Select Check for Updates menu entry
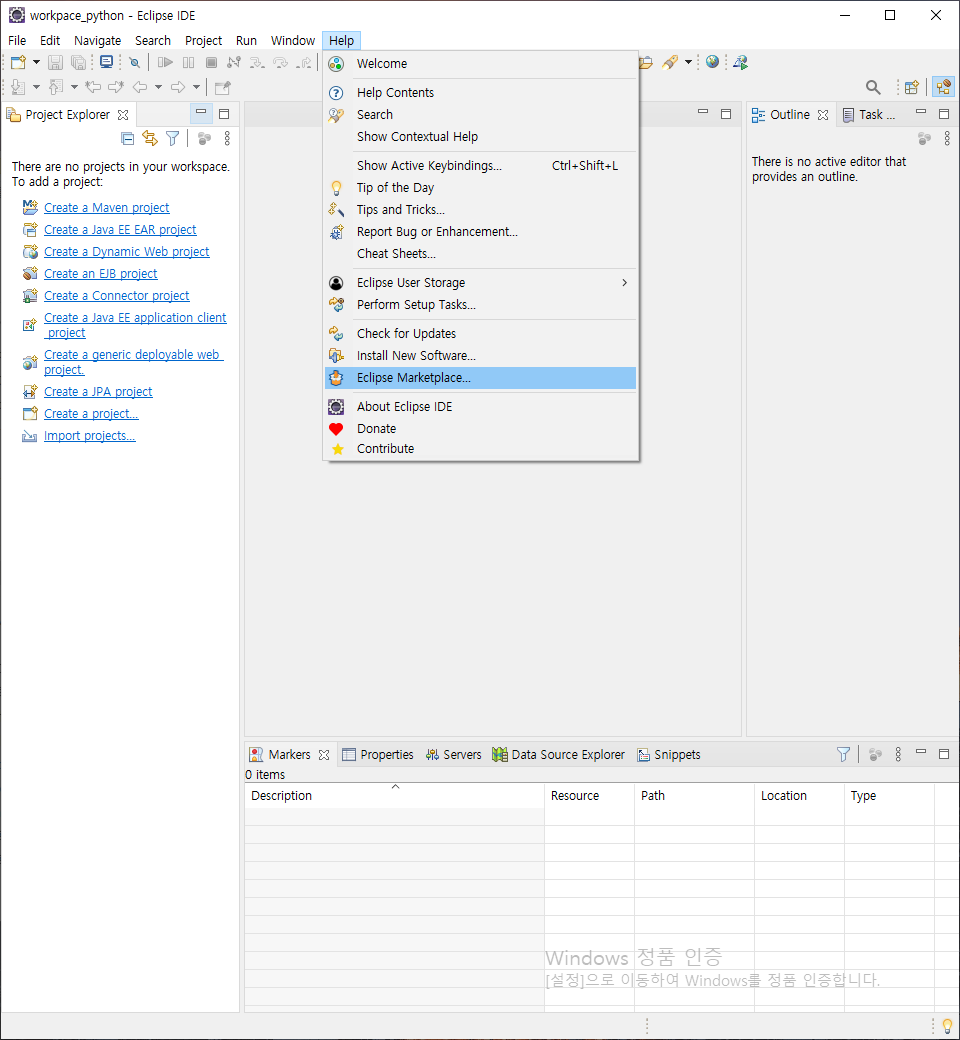 click(x=480, y=334)
